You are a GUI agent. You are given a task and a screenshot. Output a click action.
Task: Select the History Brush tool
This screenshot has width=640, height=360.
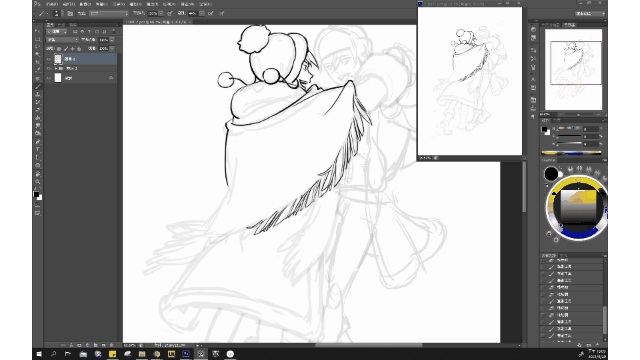coord(38,102)
